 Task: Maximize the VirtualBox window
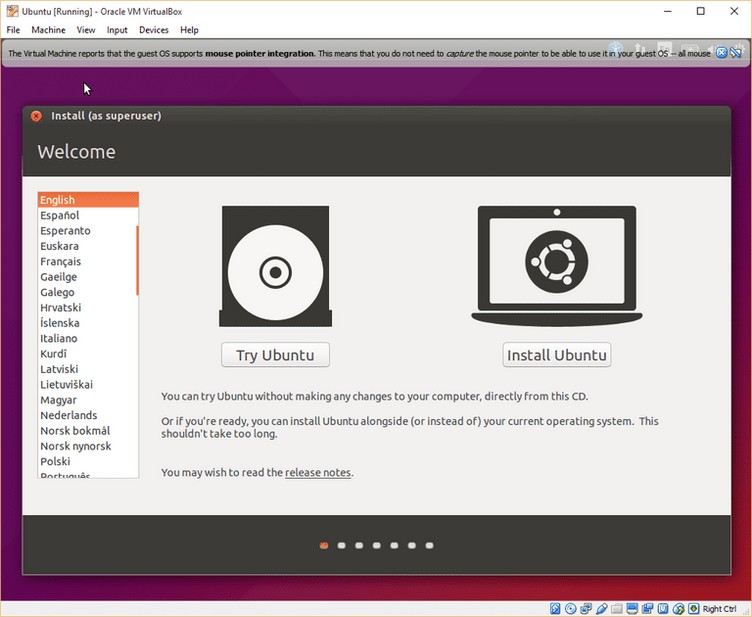(701, 11)
